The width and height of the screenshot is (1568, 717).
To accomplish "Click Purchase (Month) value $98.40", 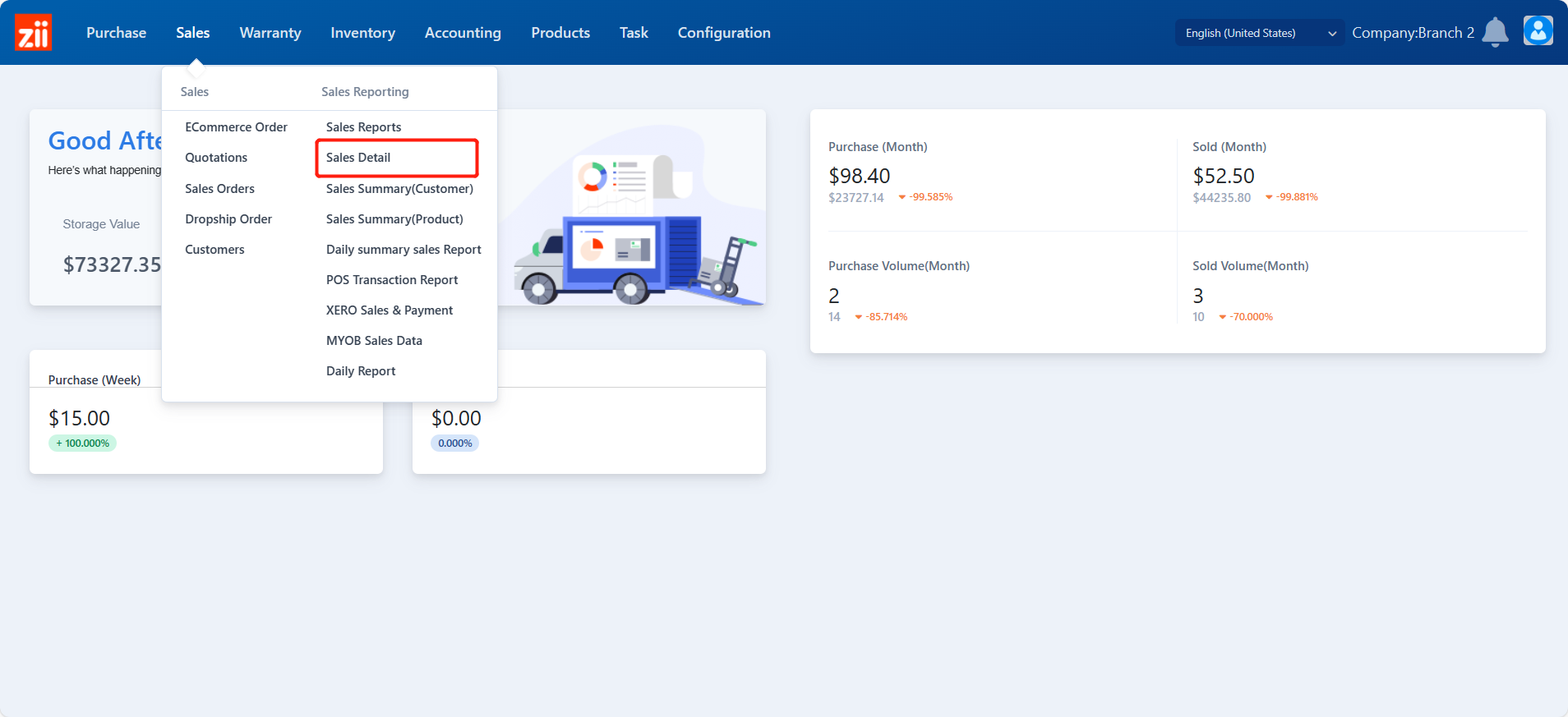I will 859,176.
